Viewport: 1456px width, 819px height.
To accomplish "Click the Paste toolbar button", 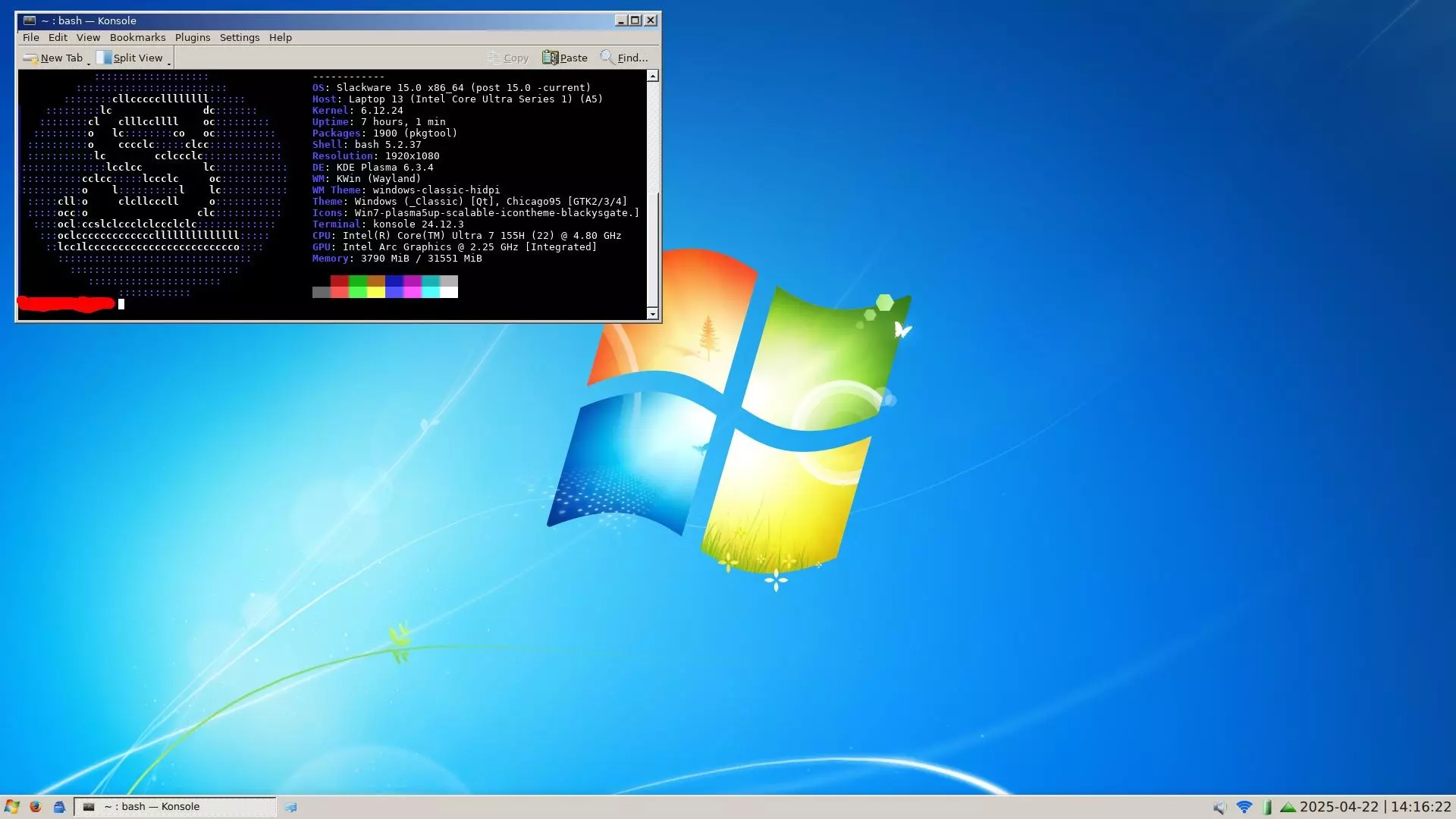I will click(565, 58).
